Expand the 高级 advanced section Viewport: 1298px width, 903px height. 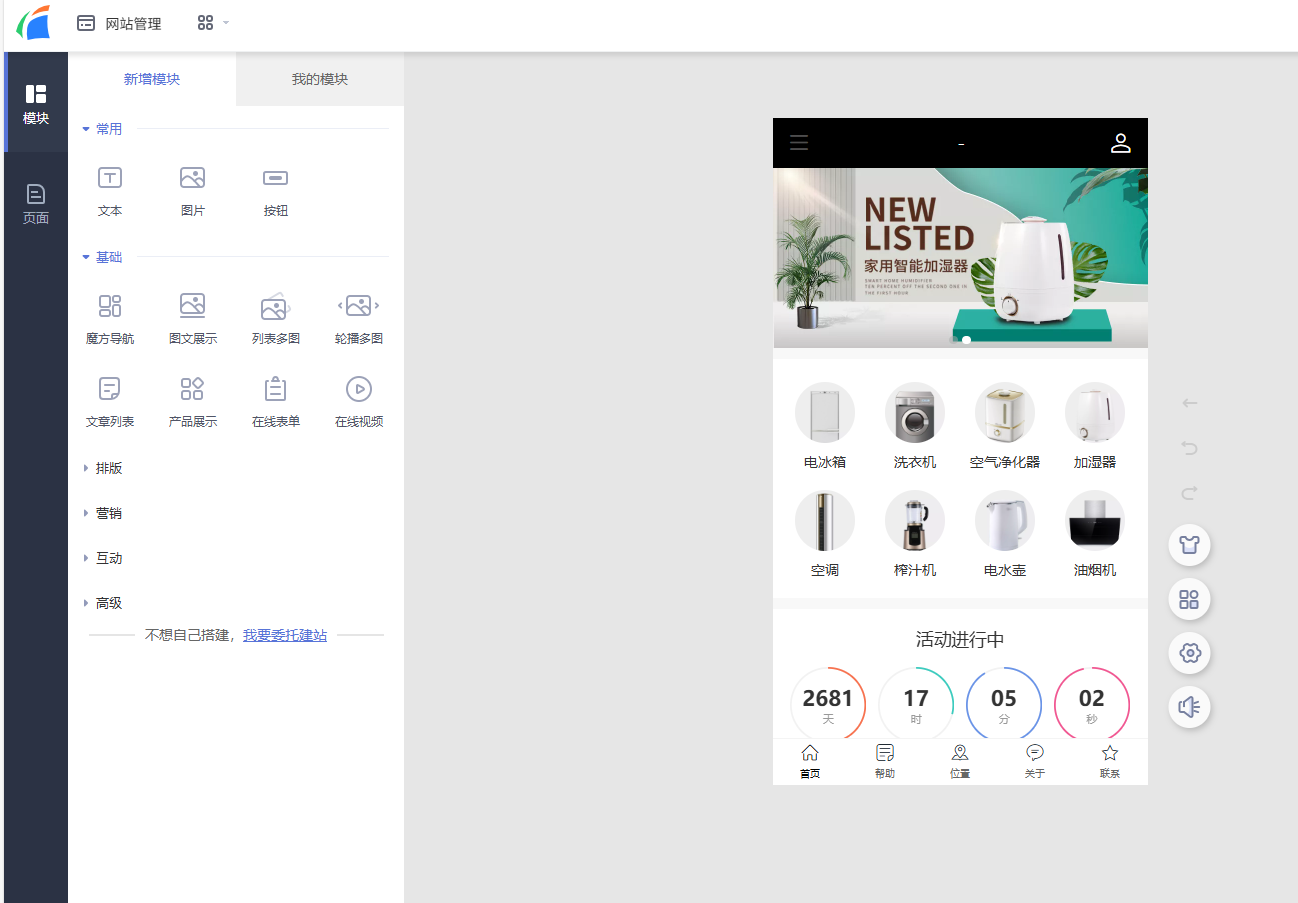[108, 603]
